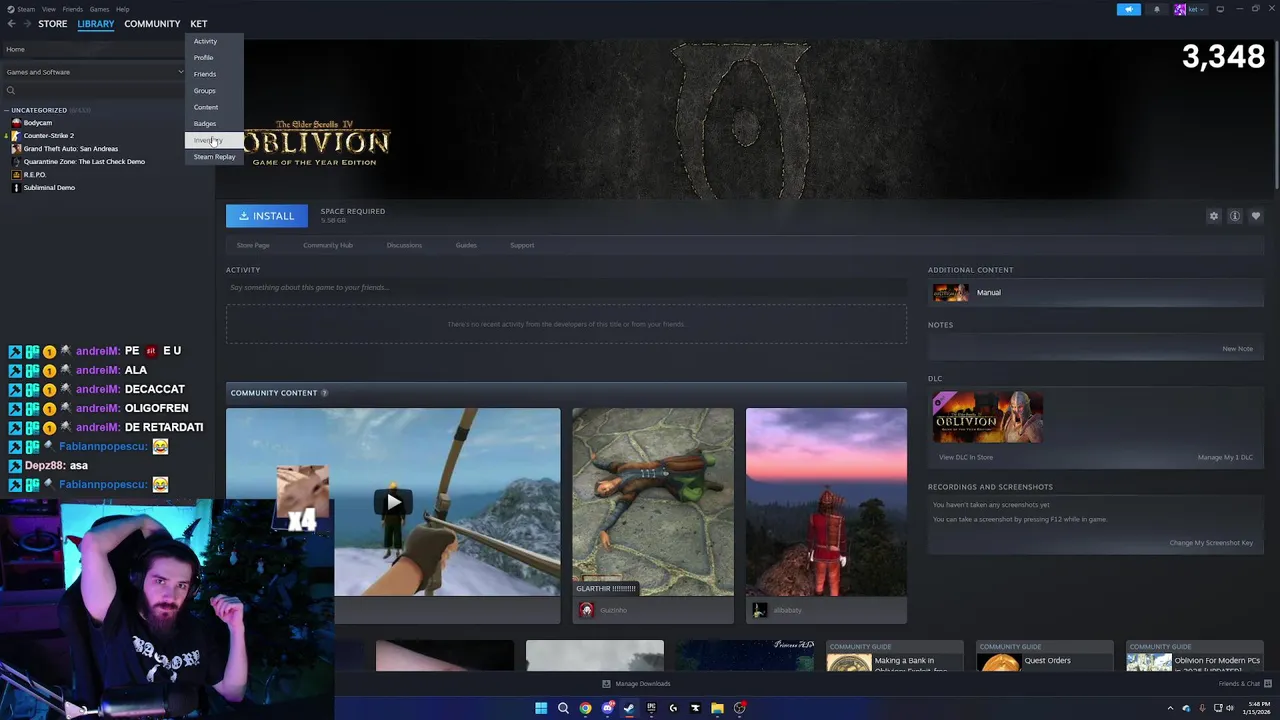Add Oblivion to favorites heart icon
1280x720 pixels.
(x=1256, y=216)
